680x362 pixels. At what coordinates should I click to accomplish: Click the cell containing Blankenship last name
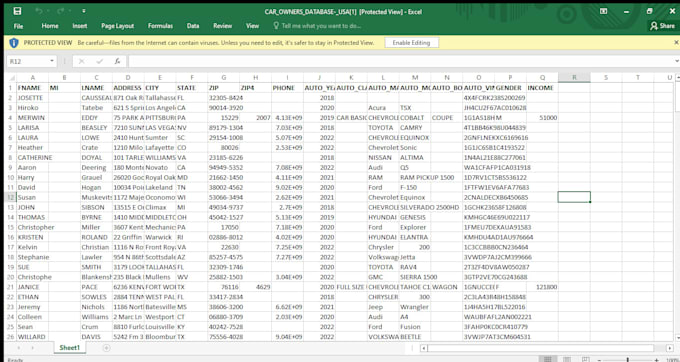(x=96, y=277)
